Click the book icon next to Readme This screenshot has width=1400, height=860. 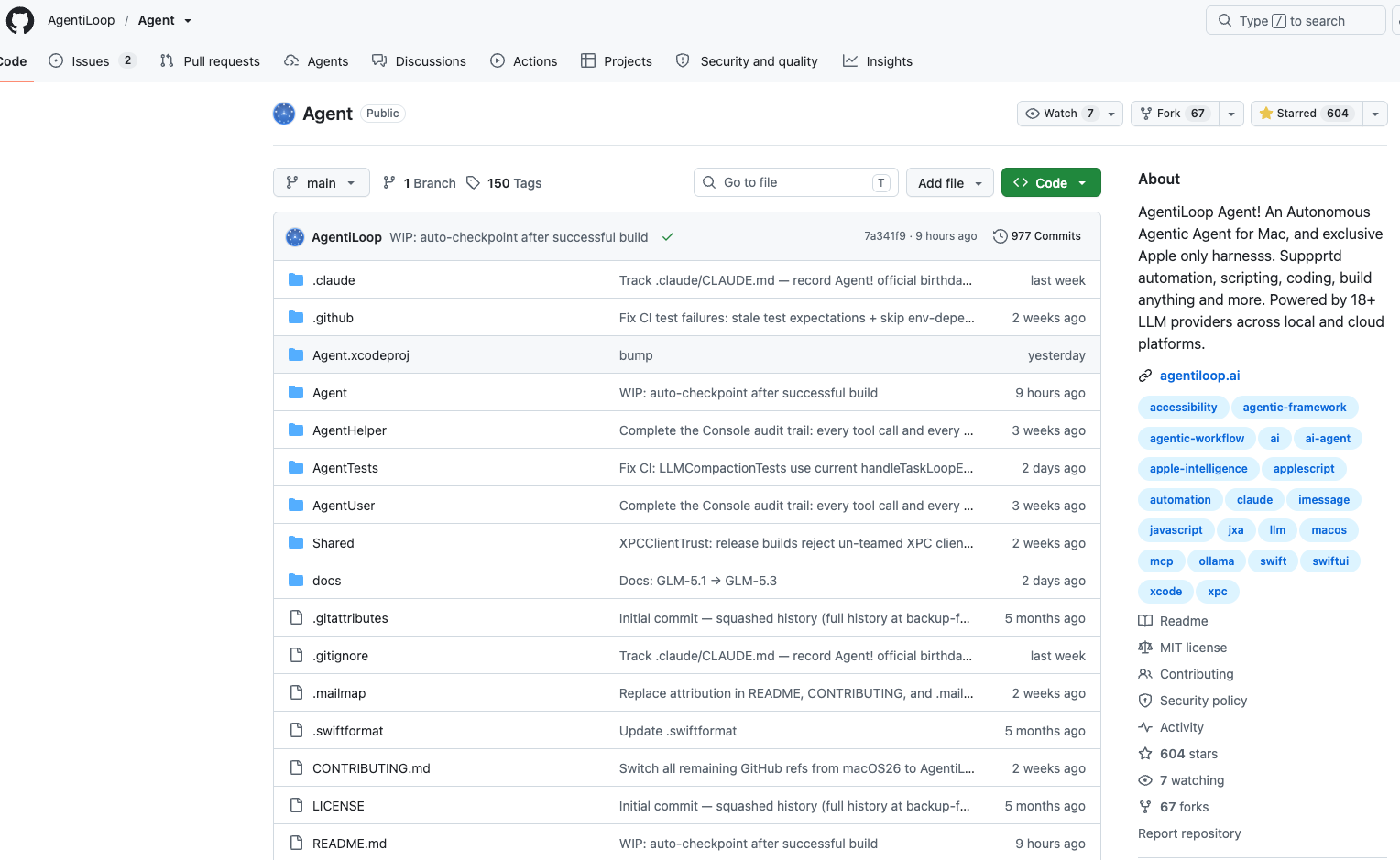(1145, 621)
